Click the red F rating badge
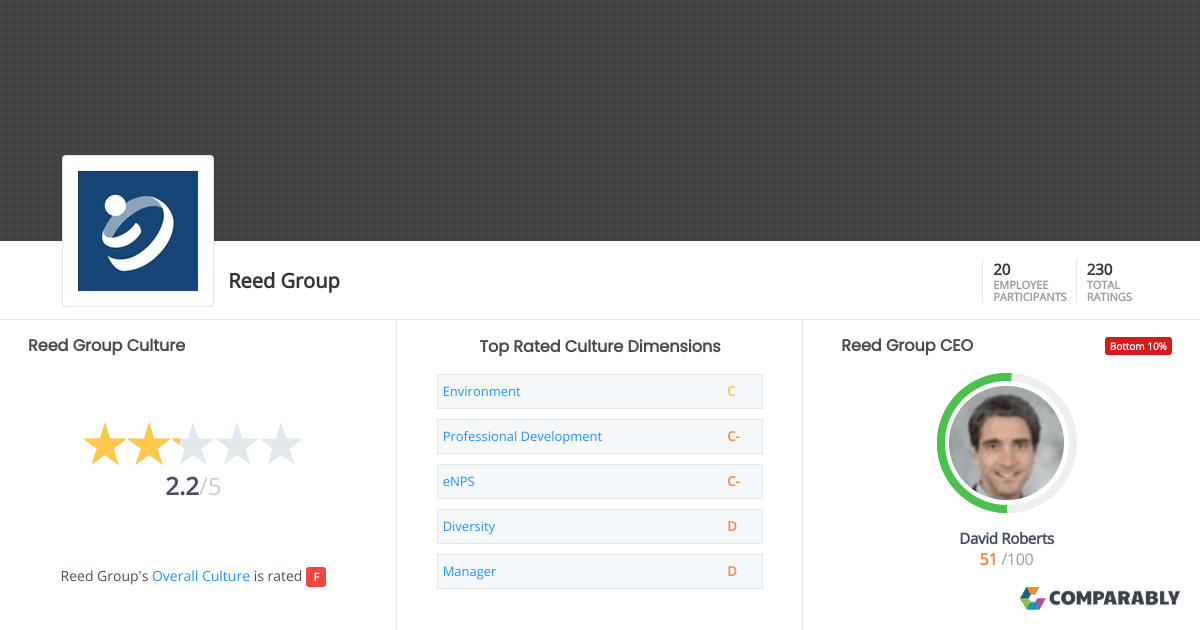The width and height of the screenshot is (1200, 630). pyautogui.click(x=316, y=576)
